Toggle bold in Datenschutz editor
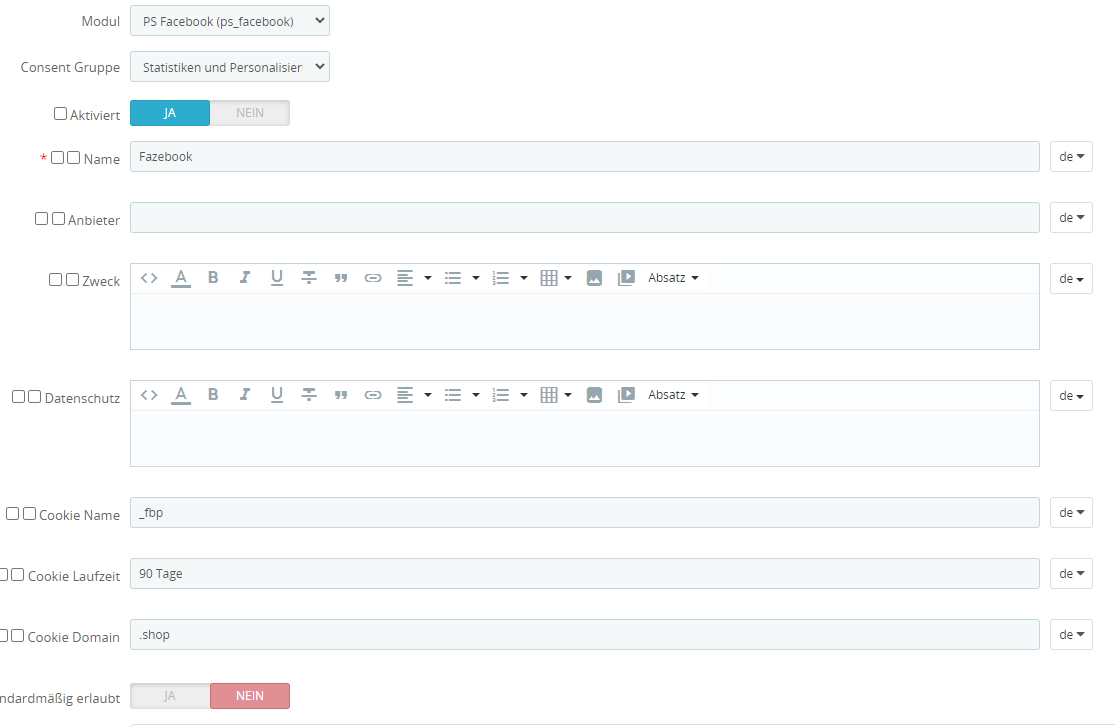 (x=213, y=395)
